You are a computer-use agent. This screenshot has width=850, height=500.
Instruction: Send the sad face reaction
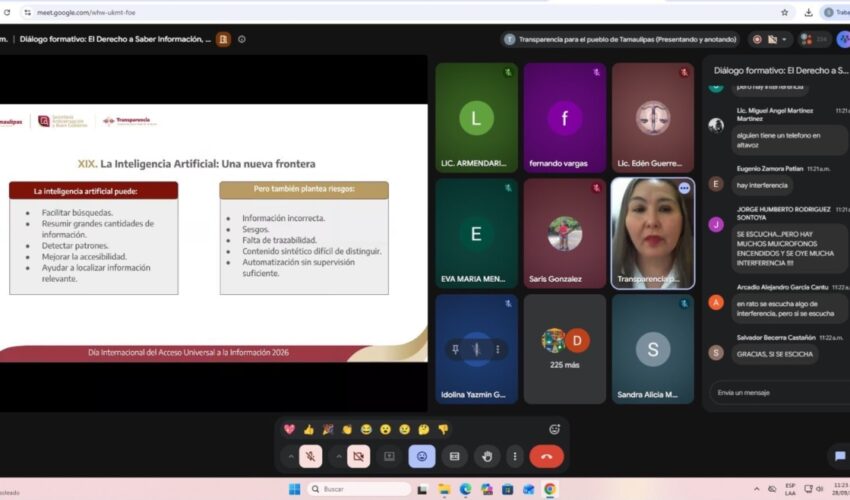404,430
